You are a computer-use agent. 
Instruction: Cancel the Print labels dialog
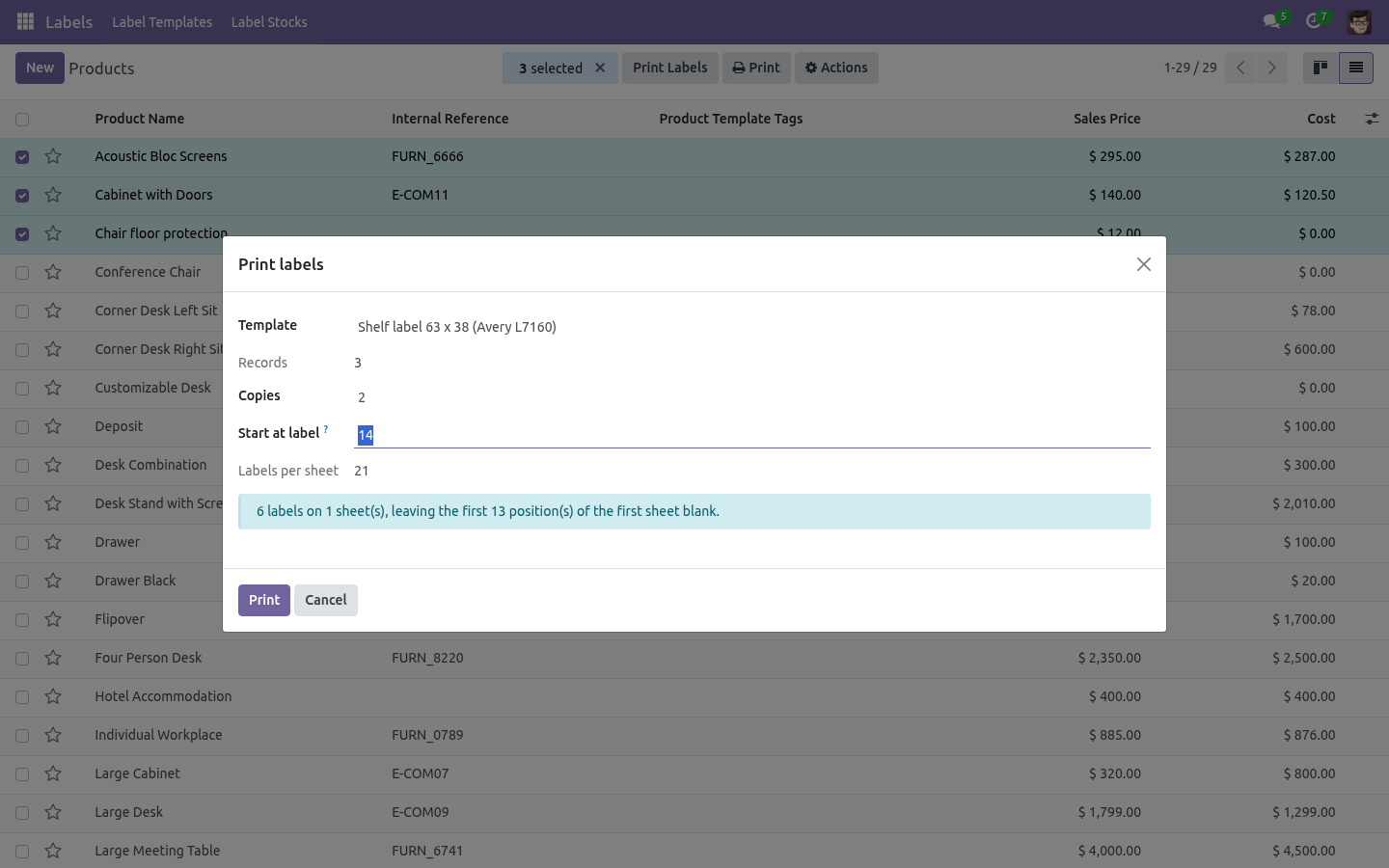coord(326,600)
